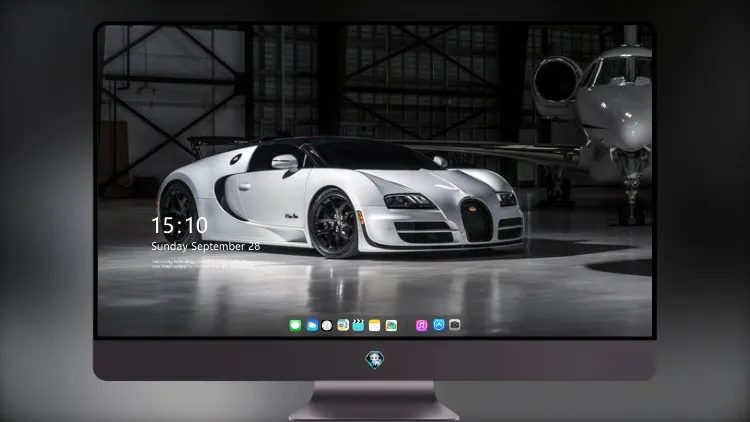
Task: Click the white Bugatti car on wallpaper
Action: (x=341, y=197)
